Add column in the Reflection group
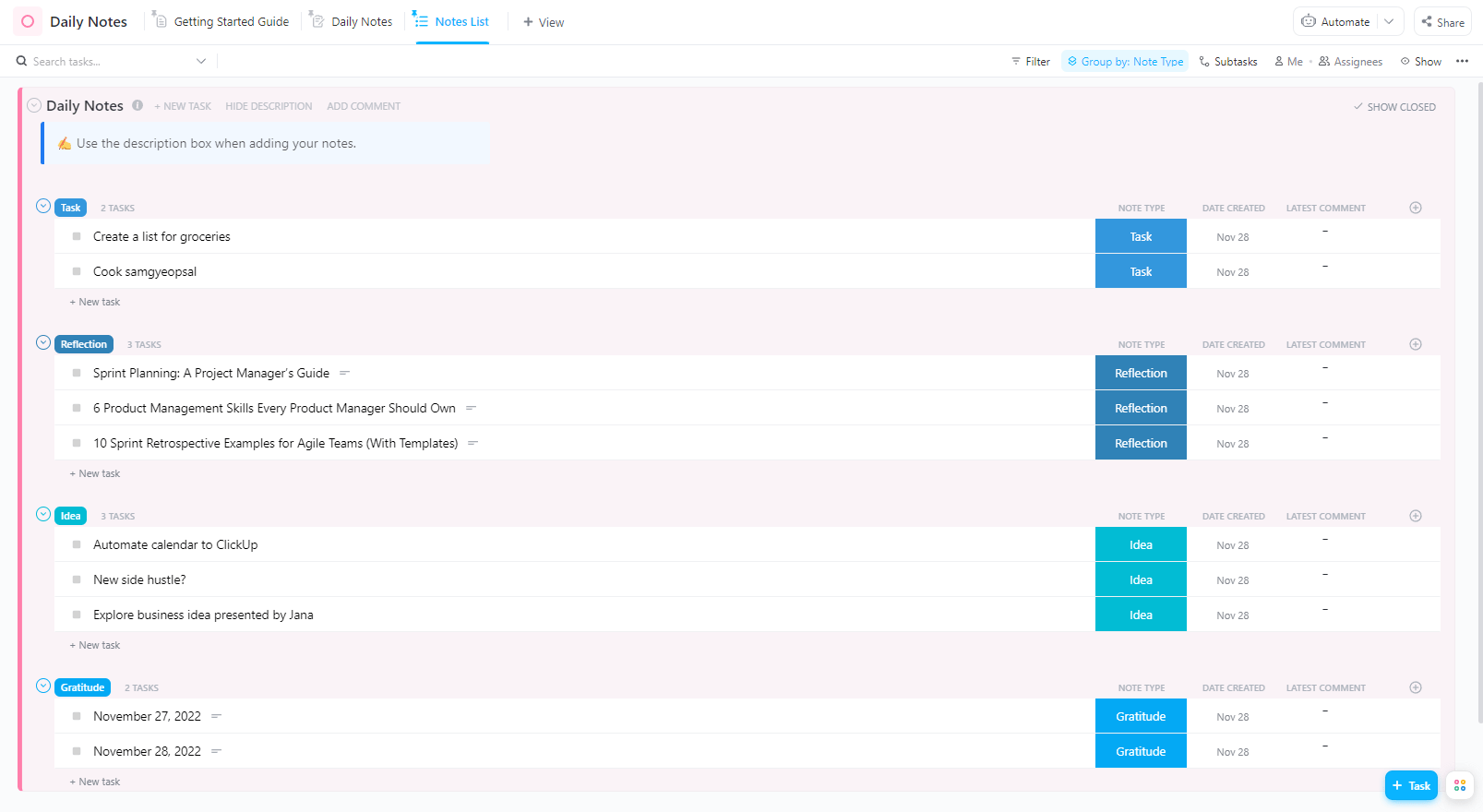The image size is (1483, 812). pyautogui.click(x=1416, y=344)
